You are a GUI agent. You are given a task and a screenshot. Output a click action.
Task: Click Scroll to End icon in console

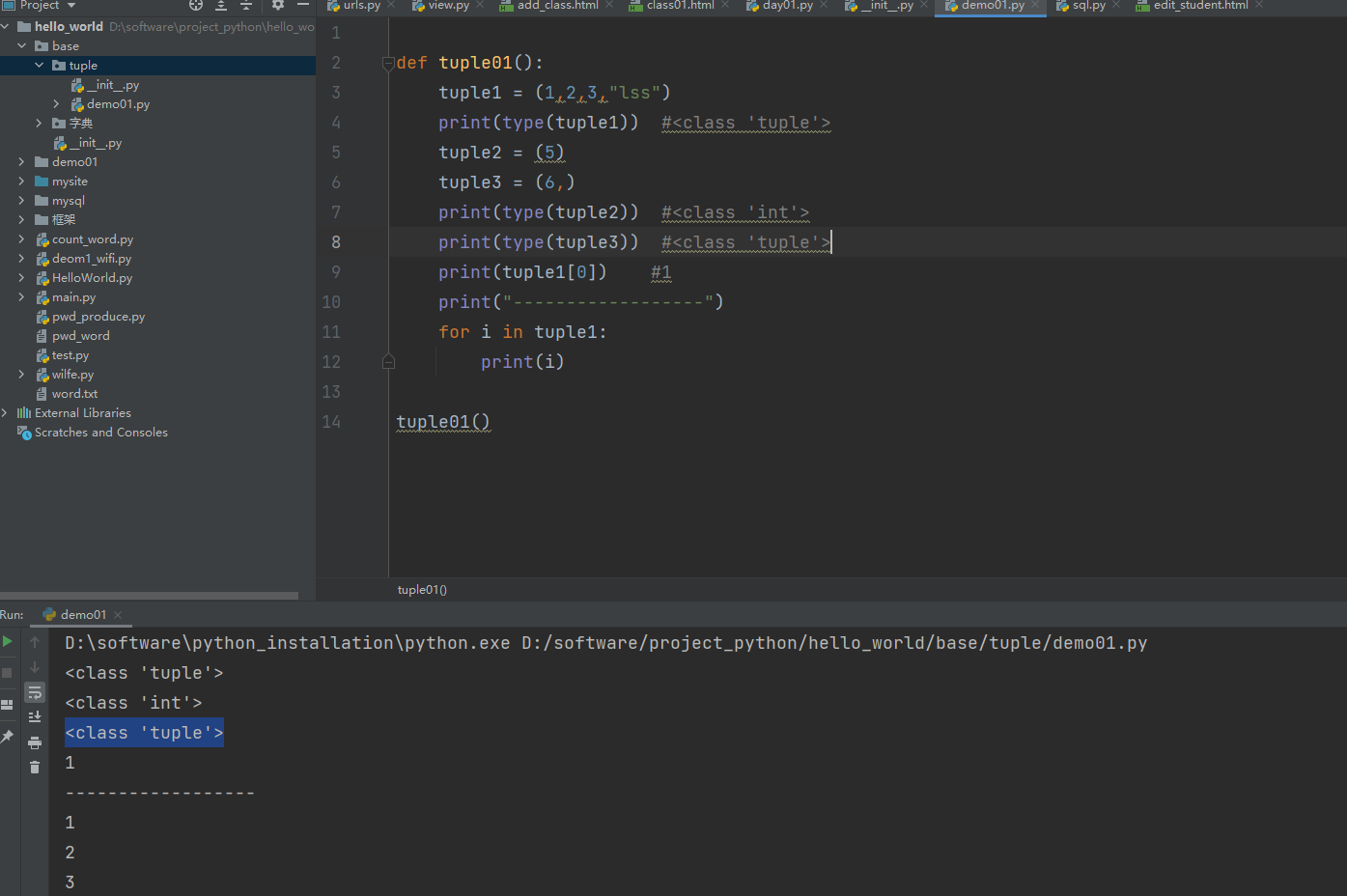click(x=35, y=716)
